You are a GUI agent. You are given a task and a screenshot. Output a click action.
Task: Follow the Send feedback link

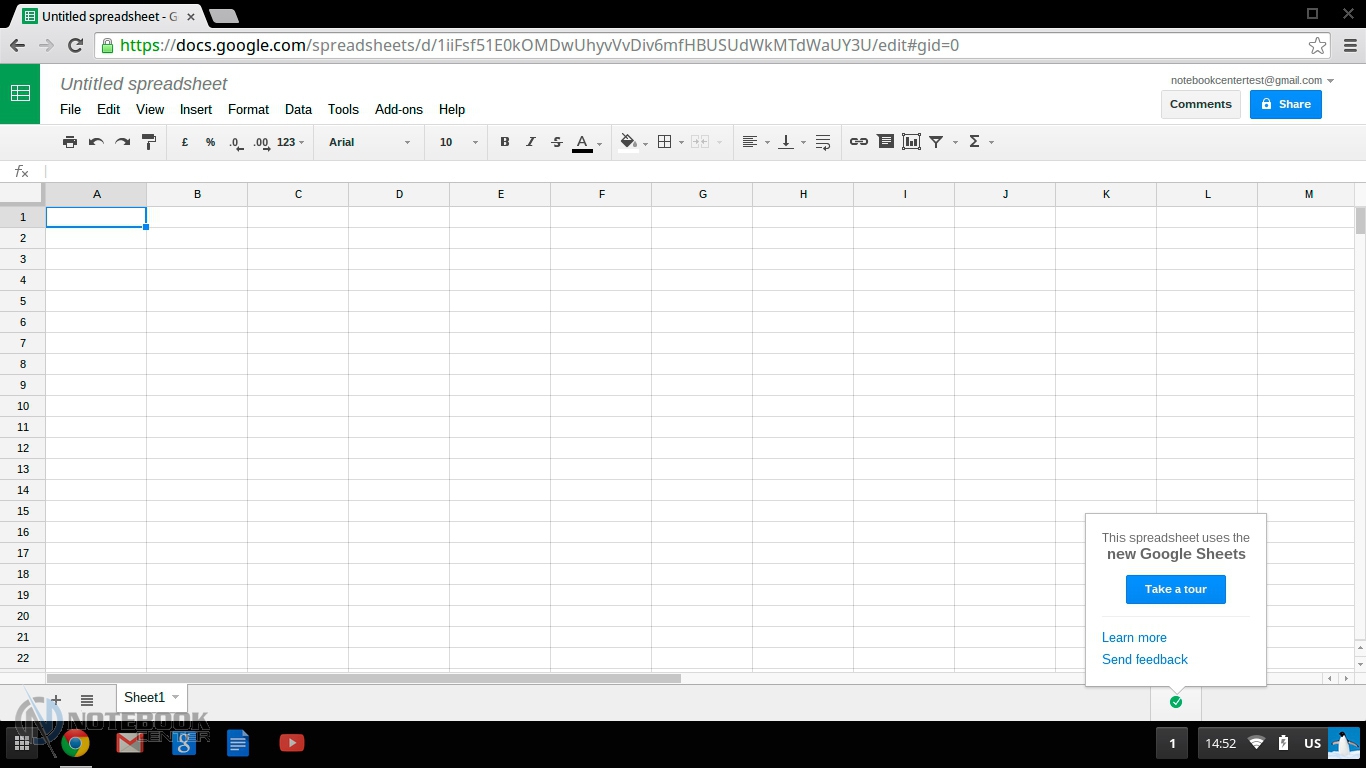click(x=1144, y=659)
